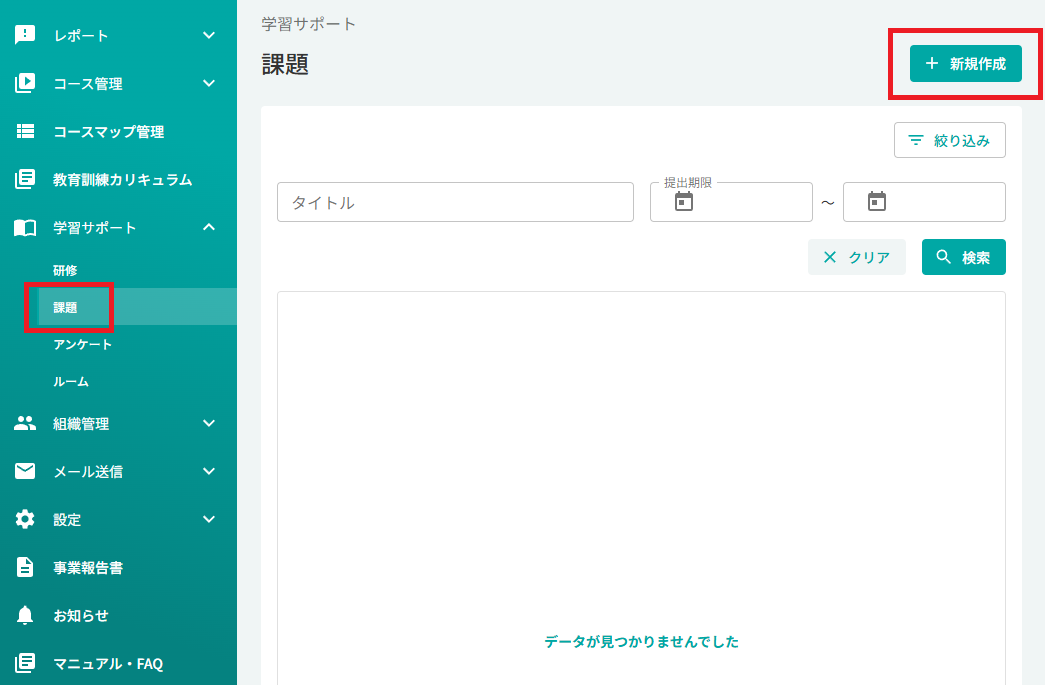
Task: Click the メール送信 envelope icon
Action: [25, 471]
